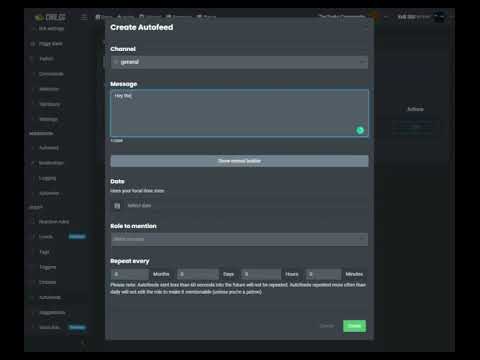Screen dimensions: 480x360
Task: Open Levels in the sidebar
Action: click(46, 237)
